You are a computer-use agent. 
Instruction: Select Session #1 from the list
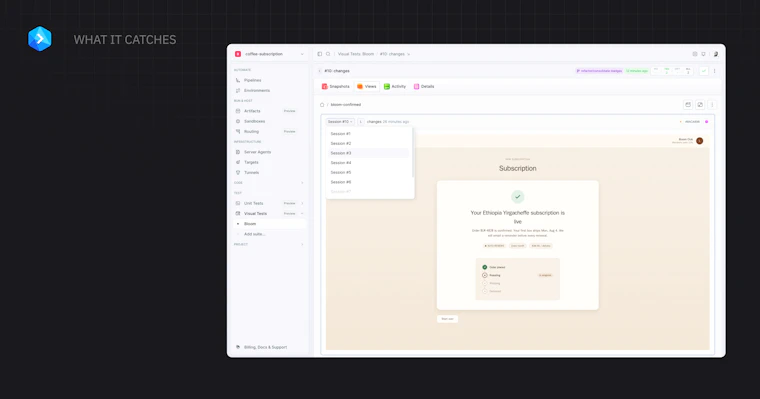pyautogui.click(x=368, y=134)
